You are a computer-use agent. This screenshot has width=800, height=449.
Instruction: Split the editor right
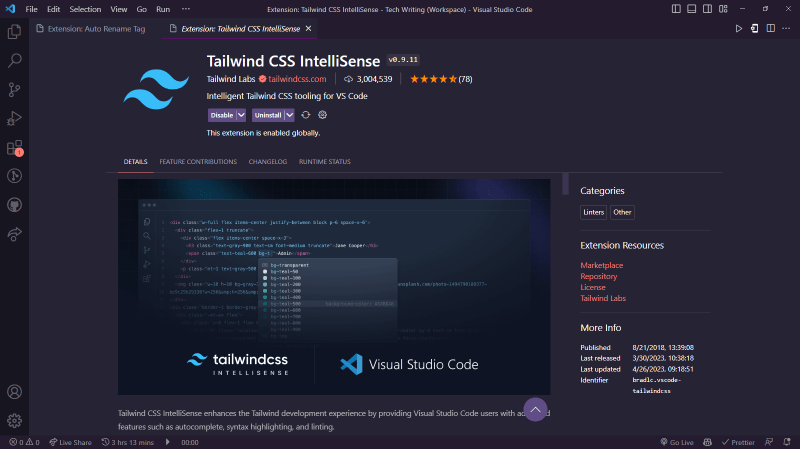(x=770, y=29)
